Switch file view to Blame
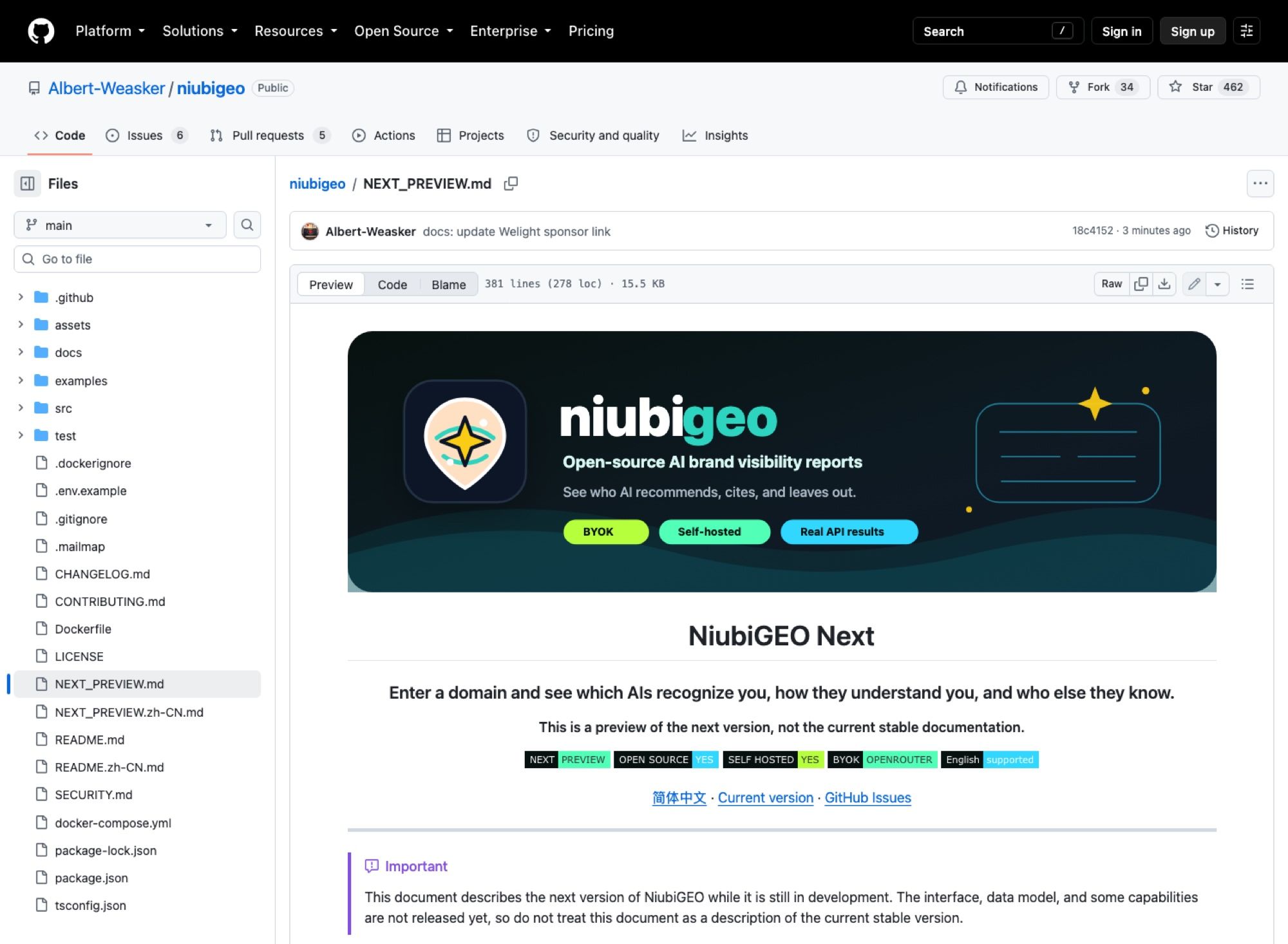This screenshot has width=1288, height=944. click(x=448, y=284)
